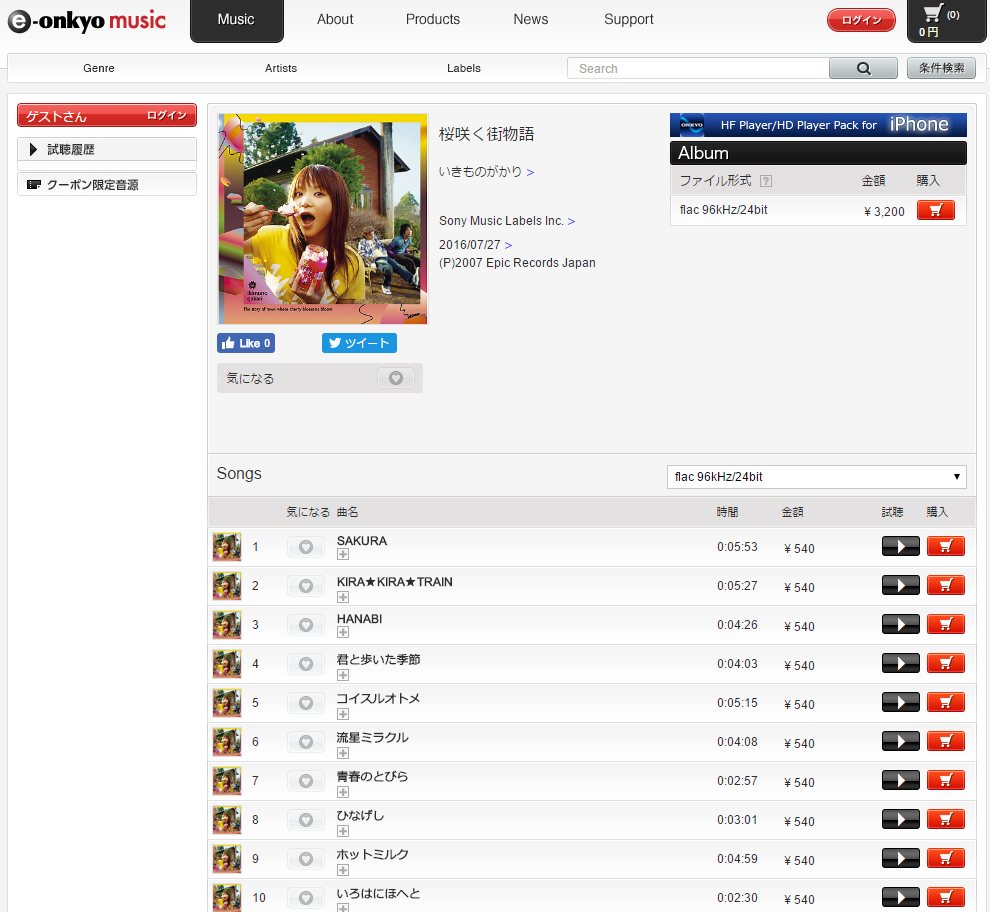The height and width of the screenshot is (912, 990).
Task: Go to e-onkyo music home logo
Action: (86, 21)
